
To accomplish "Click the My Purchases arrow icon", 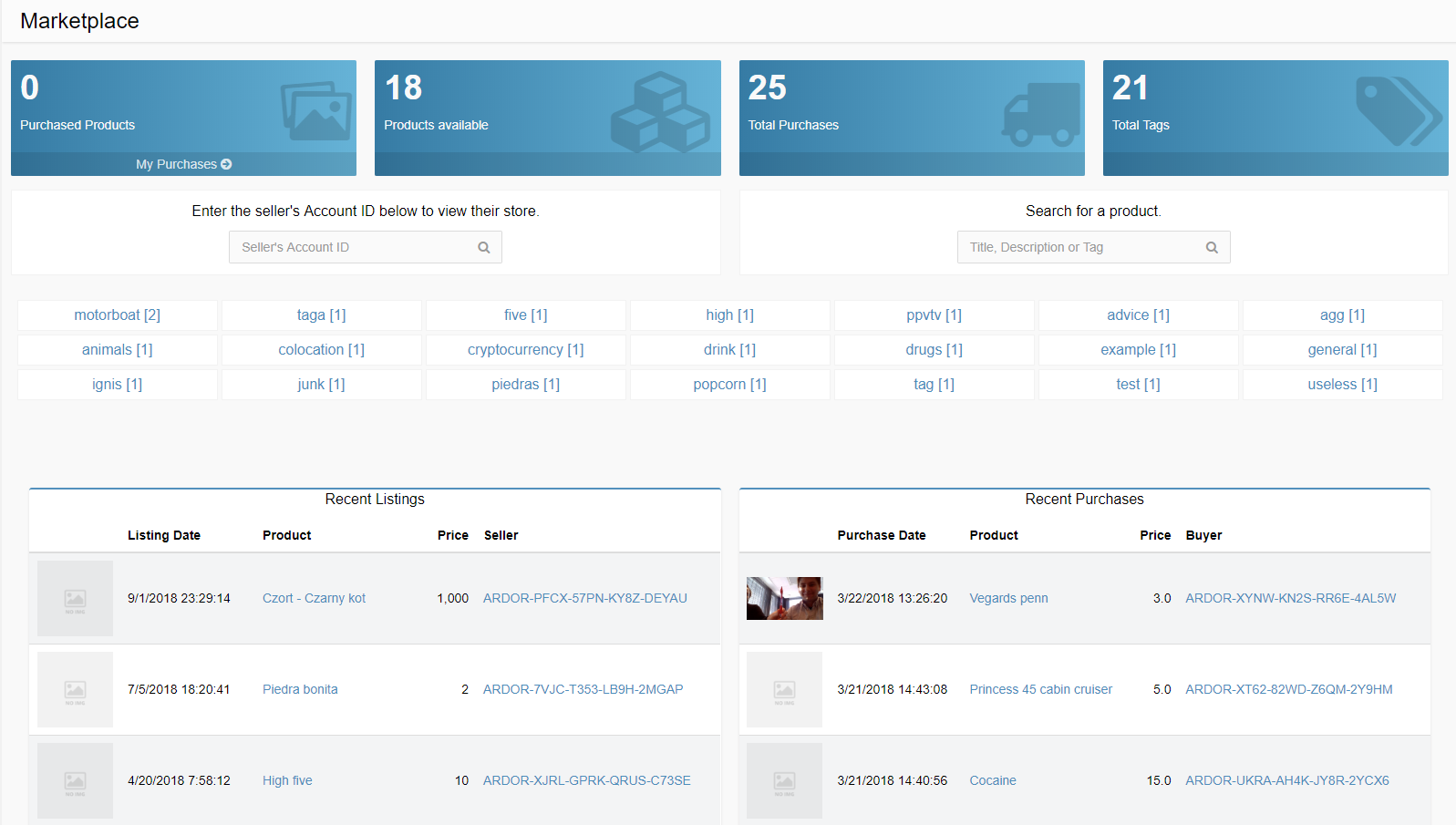I will pos(226,164).
